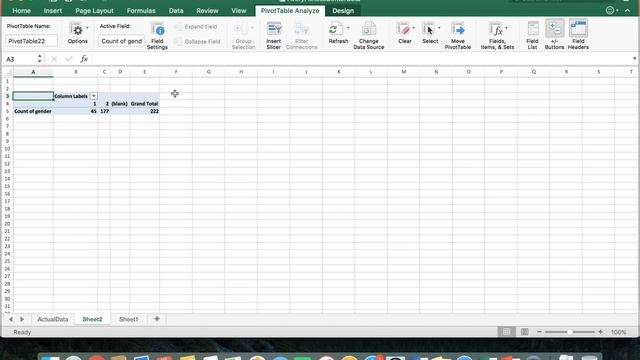Refresh the PivotTable data
The image size is (640, 360).
[x=338, y=33]
